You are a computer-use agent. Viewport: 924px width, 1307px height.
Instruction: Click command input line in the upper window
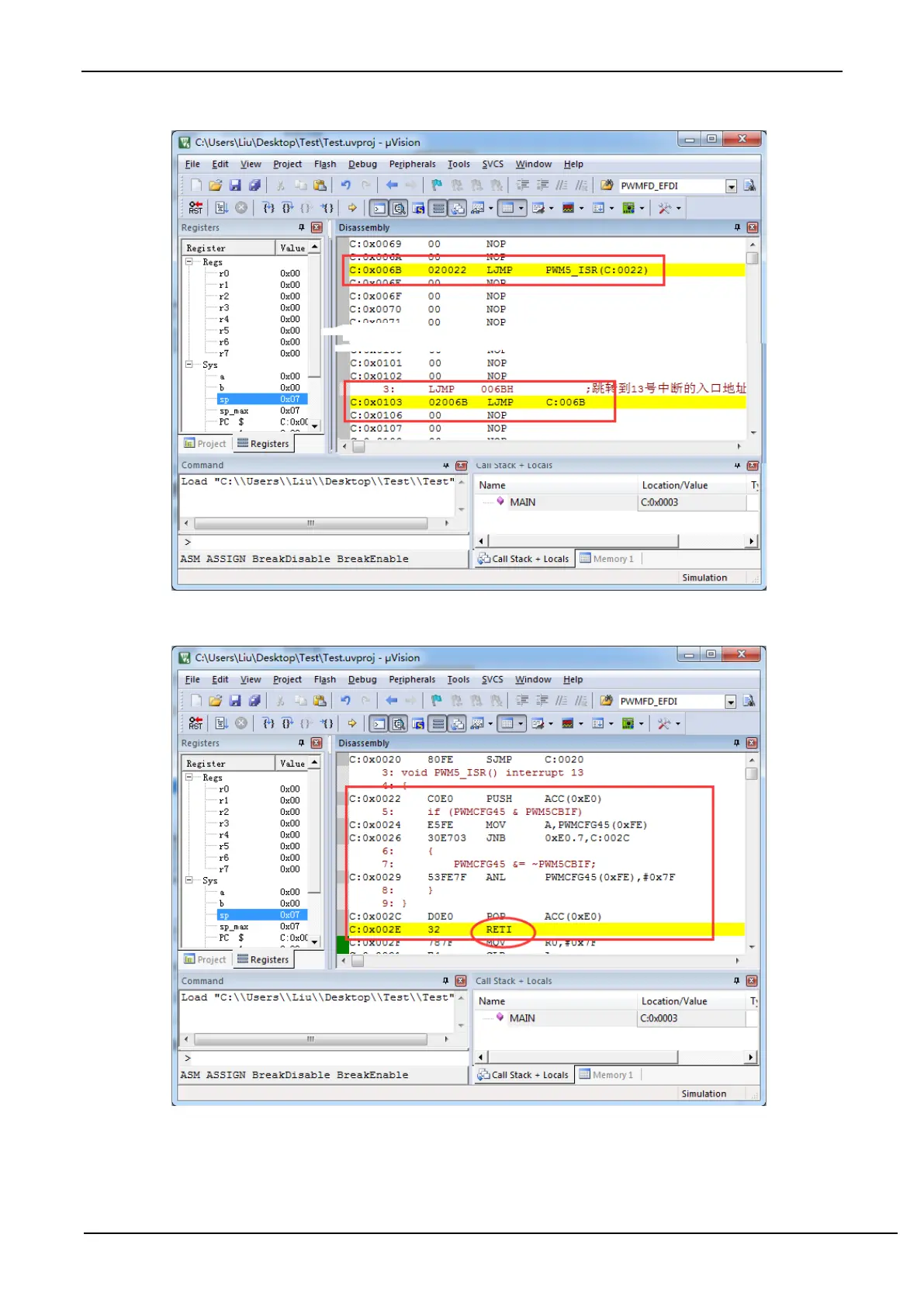point(324,543)
